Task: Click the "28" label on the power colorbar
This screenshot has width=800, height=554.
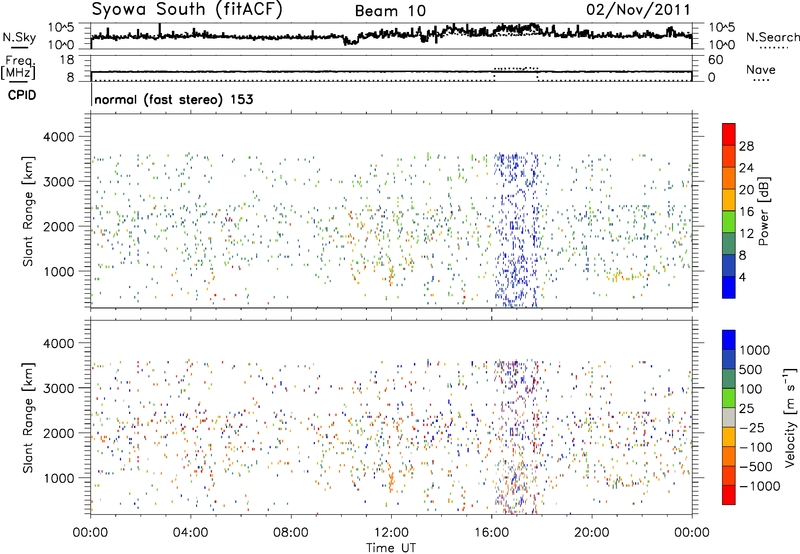Action: pyautogui.click(x=746, y=146)
